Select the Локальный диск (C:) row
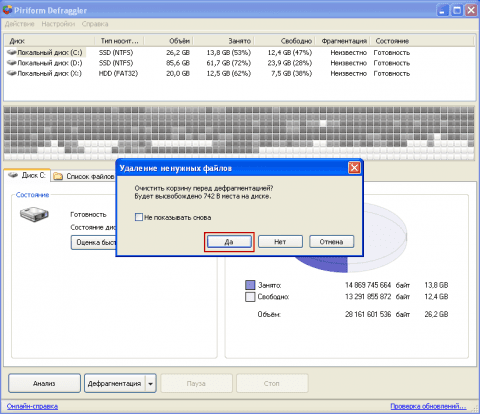The image size is (480, 414). 239,53
